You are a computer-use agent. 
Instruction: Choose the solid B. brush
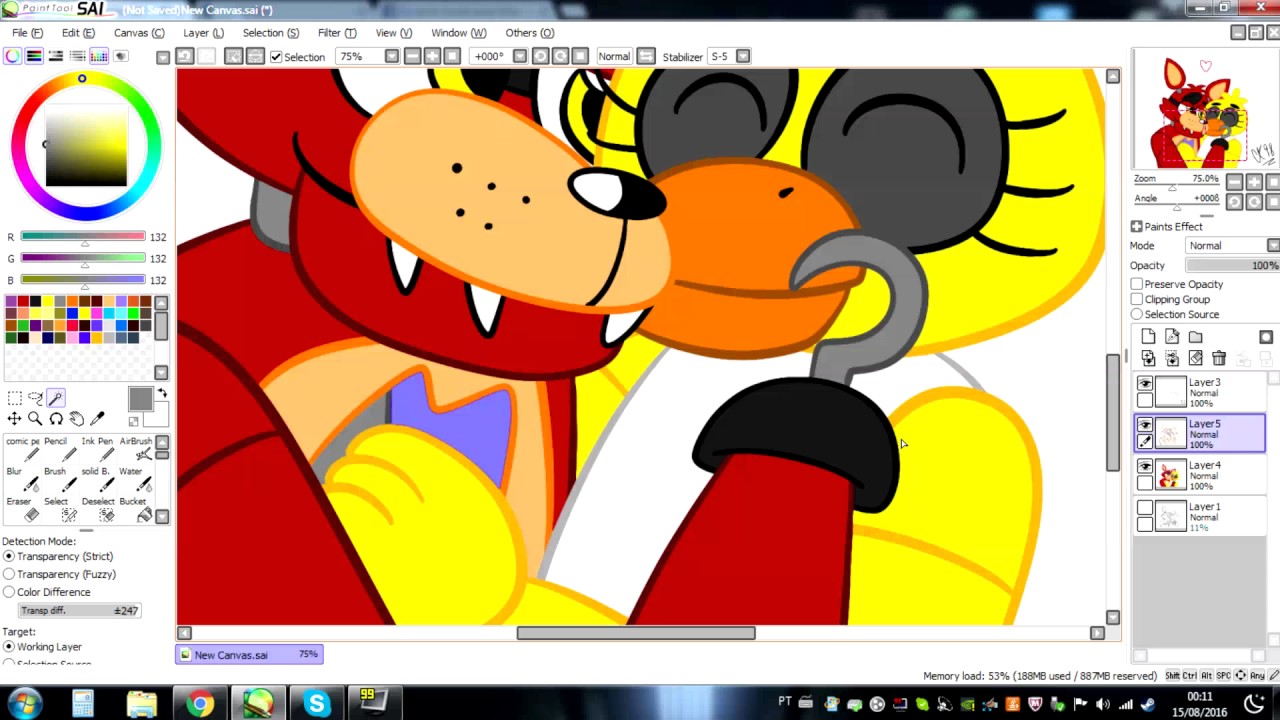click(x=97, y=478)
